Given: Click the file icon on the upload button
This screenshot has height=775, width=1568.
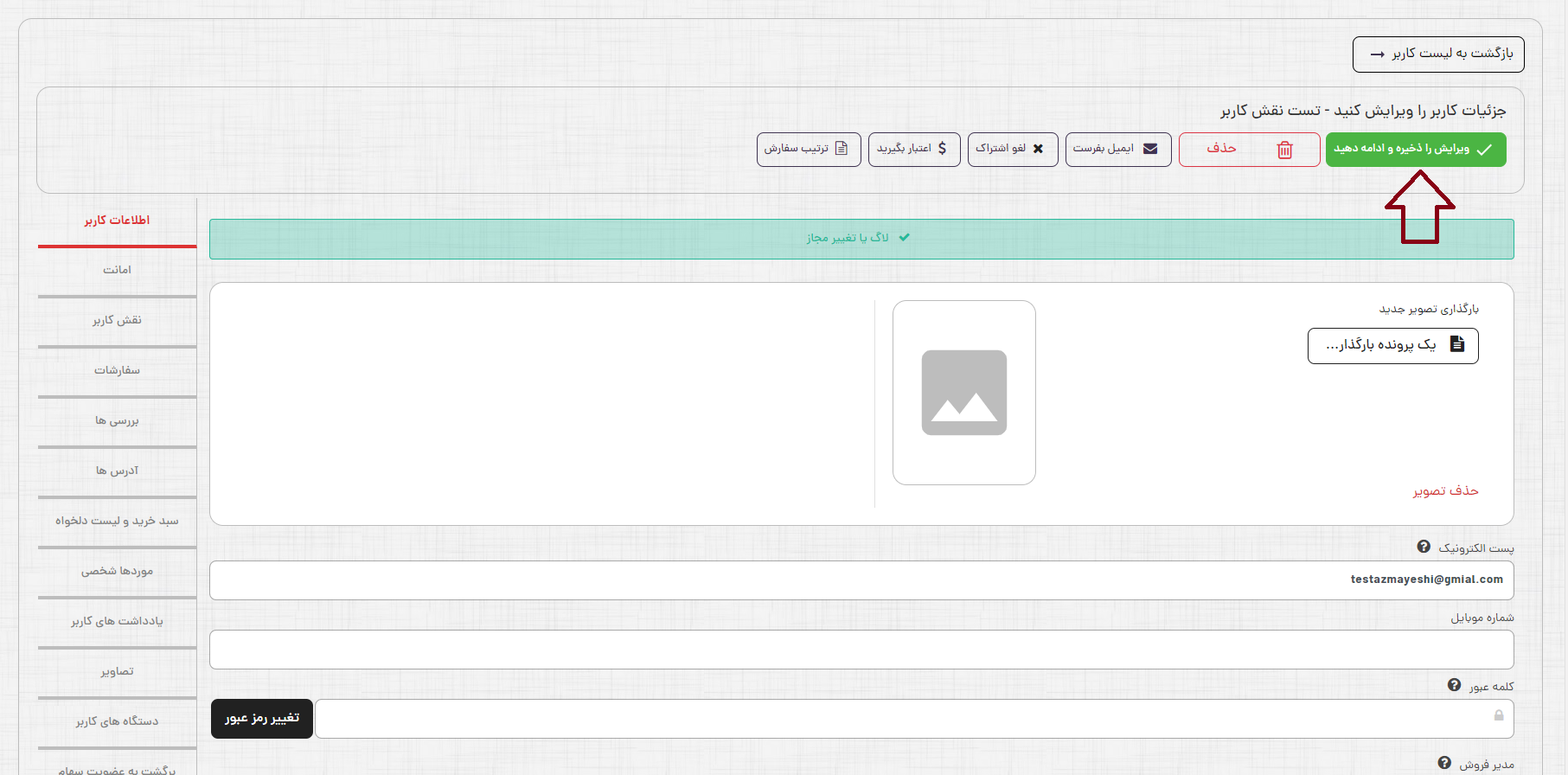Looking at the screenshot, I should point(1457,344).
